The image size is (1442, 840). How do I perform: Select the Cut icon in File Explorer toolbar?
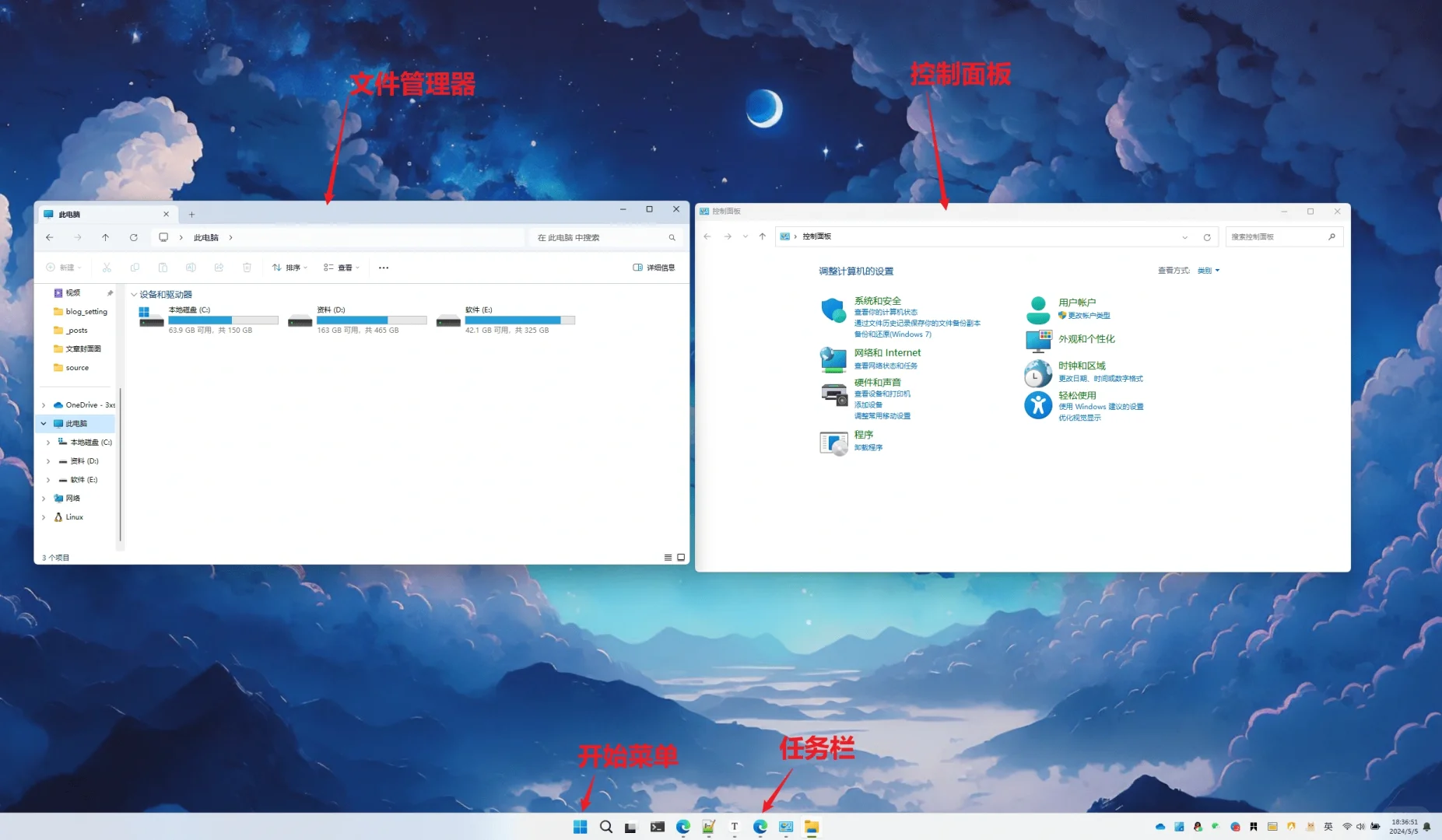[107, 268]
